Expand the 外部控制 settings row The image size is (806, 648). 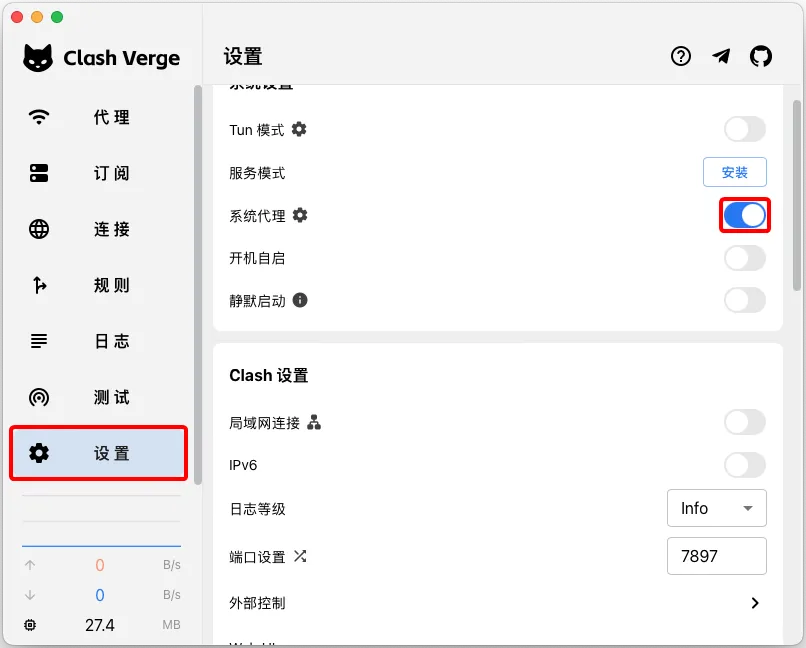coord(756,603)
